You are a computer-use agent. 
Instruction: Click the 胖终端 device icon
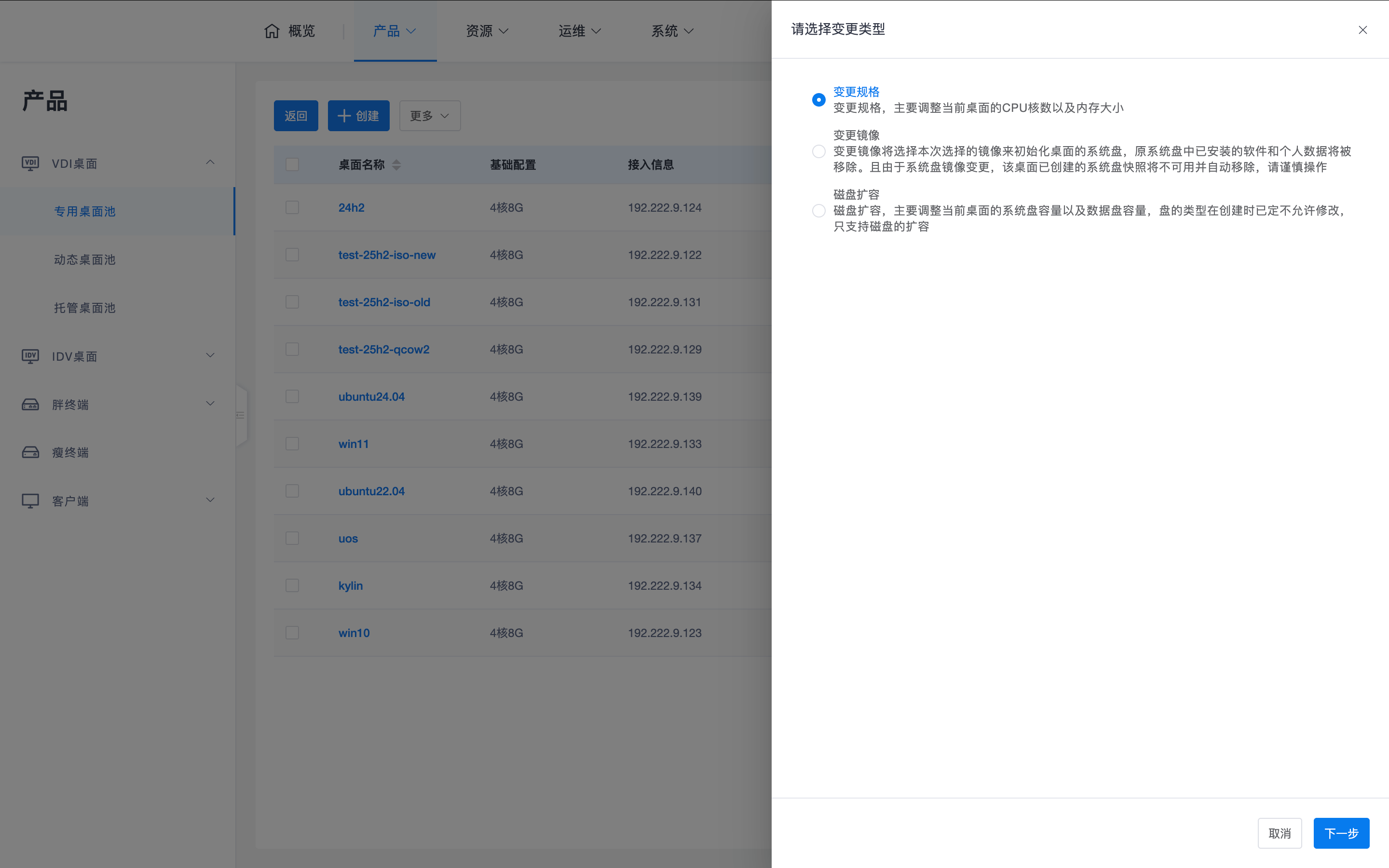30,405
